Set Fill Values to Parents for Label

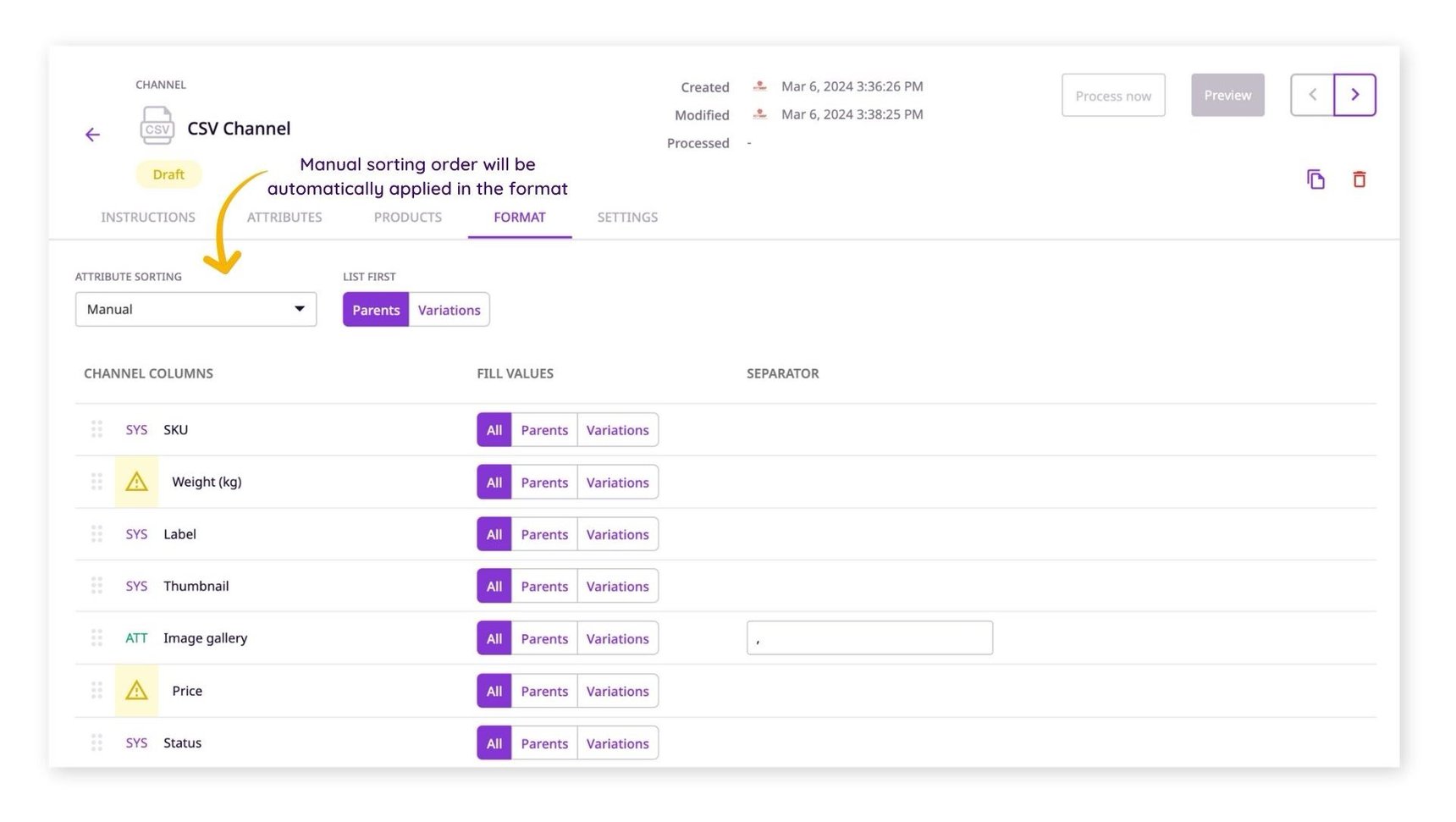click(544, 534)
